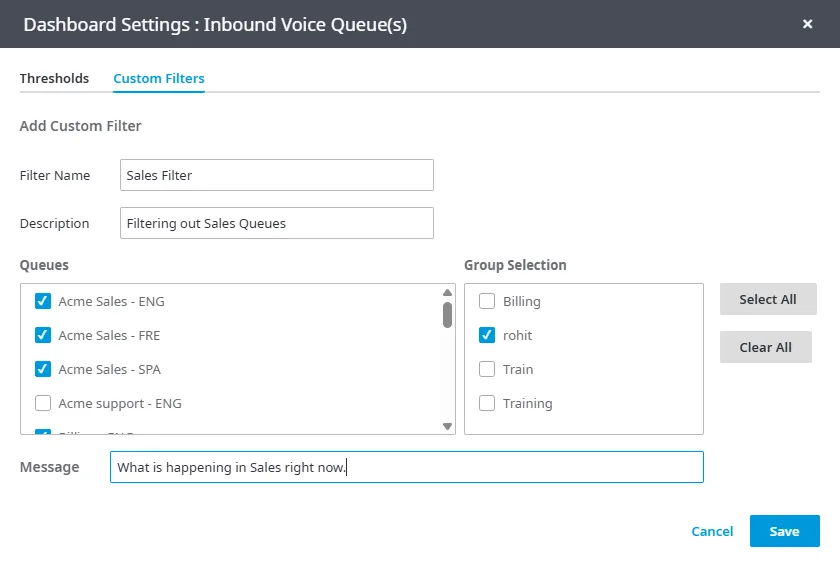840x571 pixels.
Task: Click the Clear All button
Action: (x=766, y=347)
